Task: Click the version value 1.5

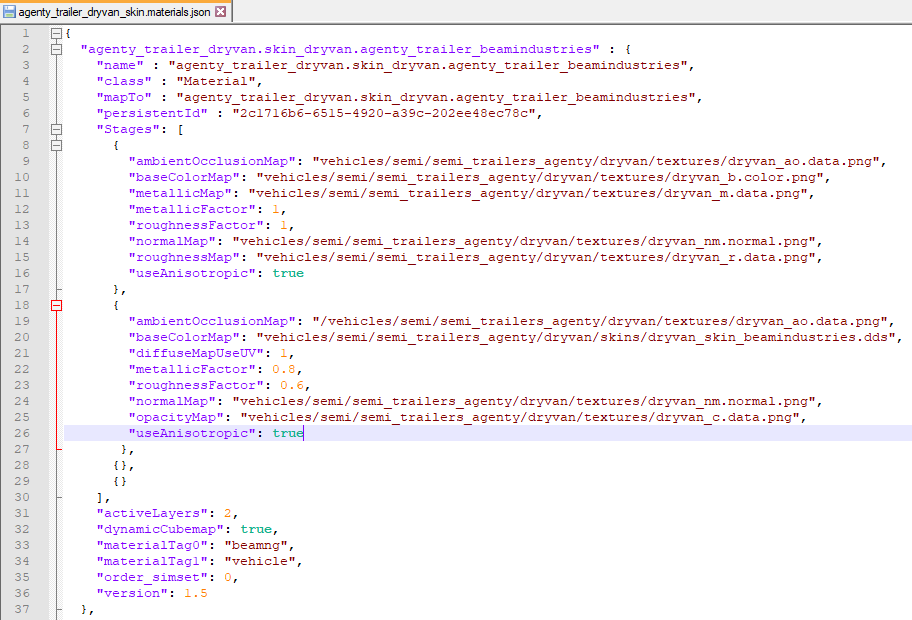Action: [196, 593]
